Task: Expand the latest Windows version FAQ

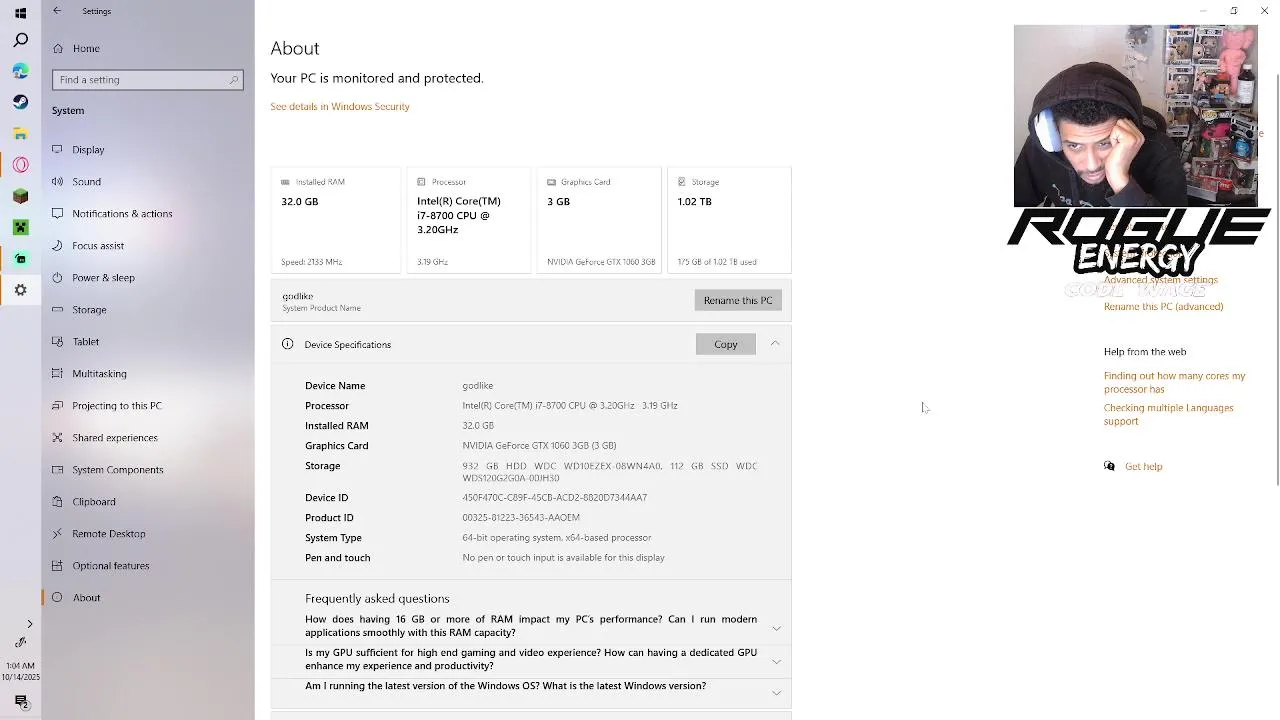Action: pyautogui.click(x=776, y=692)
